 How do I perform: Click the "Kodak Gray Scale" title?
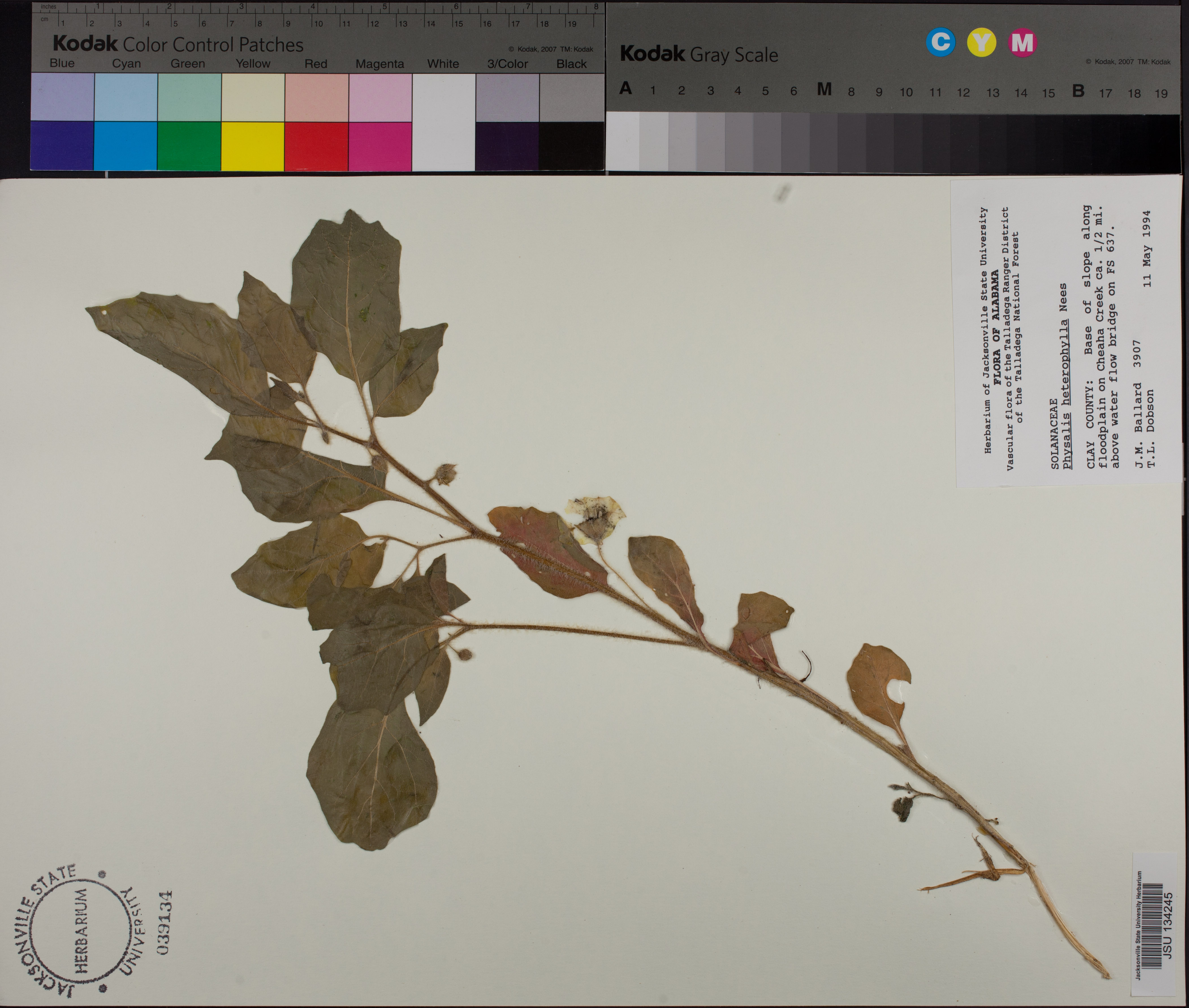[x=699, y=54]
